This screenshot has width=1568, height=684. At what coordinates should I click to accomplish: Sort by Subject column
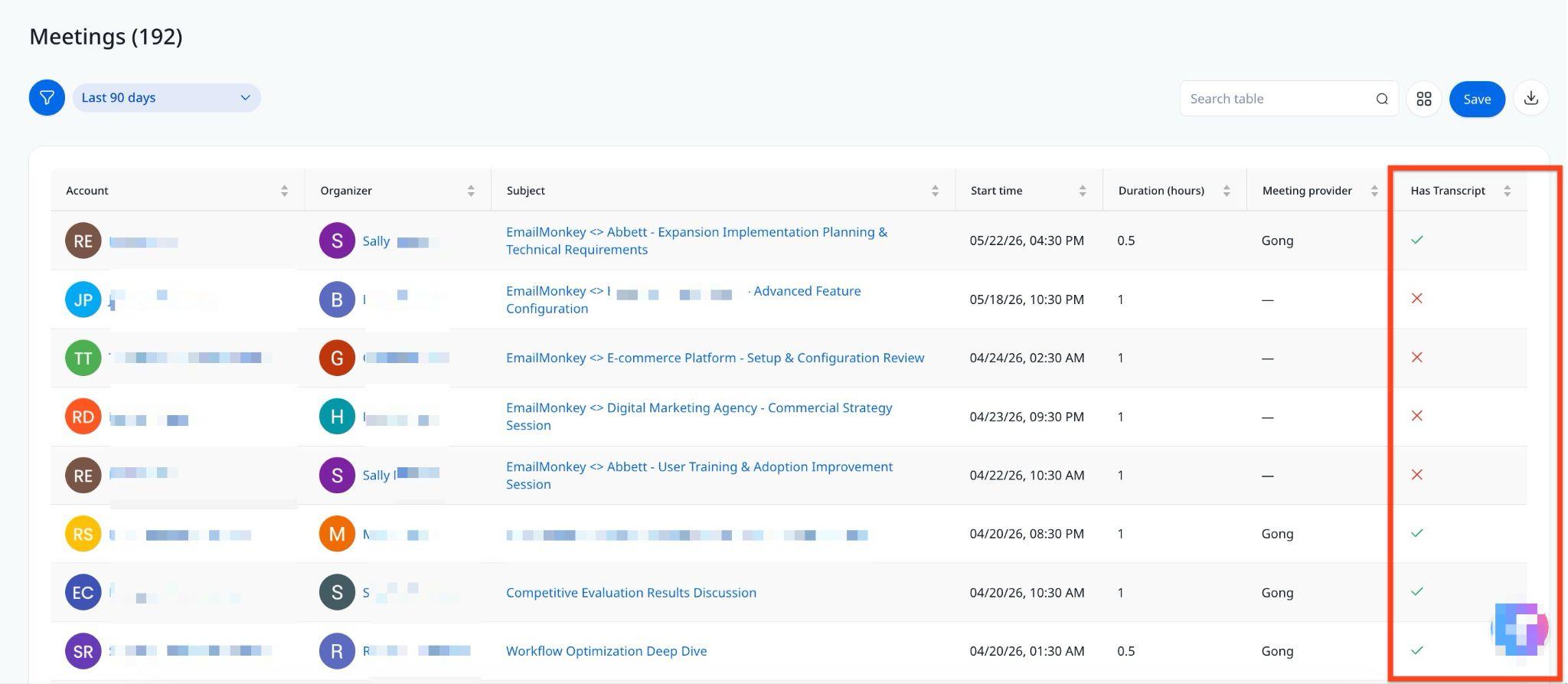coord(935,191)
